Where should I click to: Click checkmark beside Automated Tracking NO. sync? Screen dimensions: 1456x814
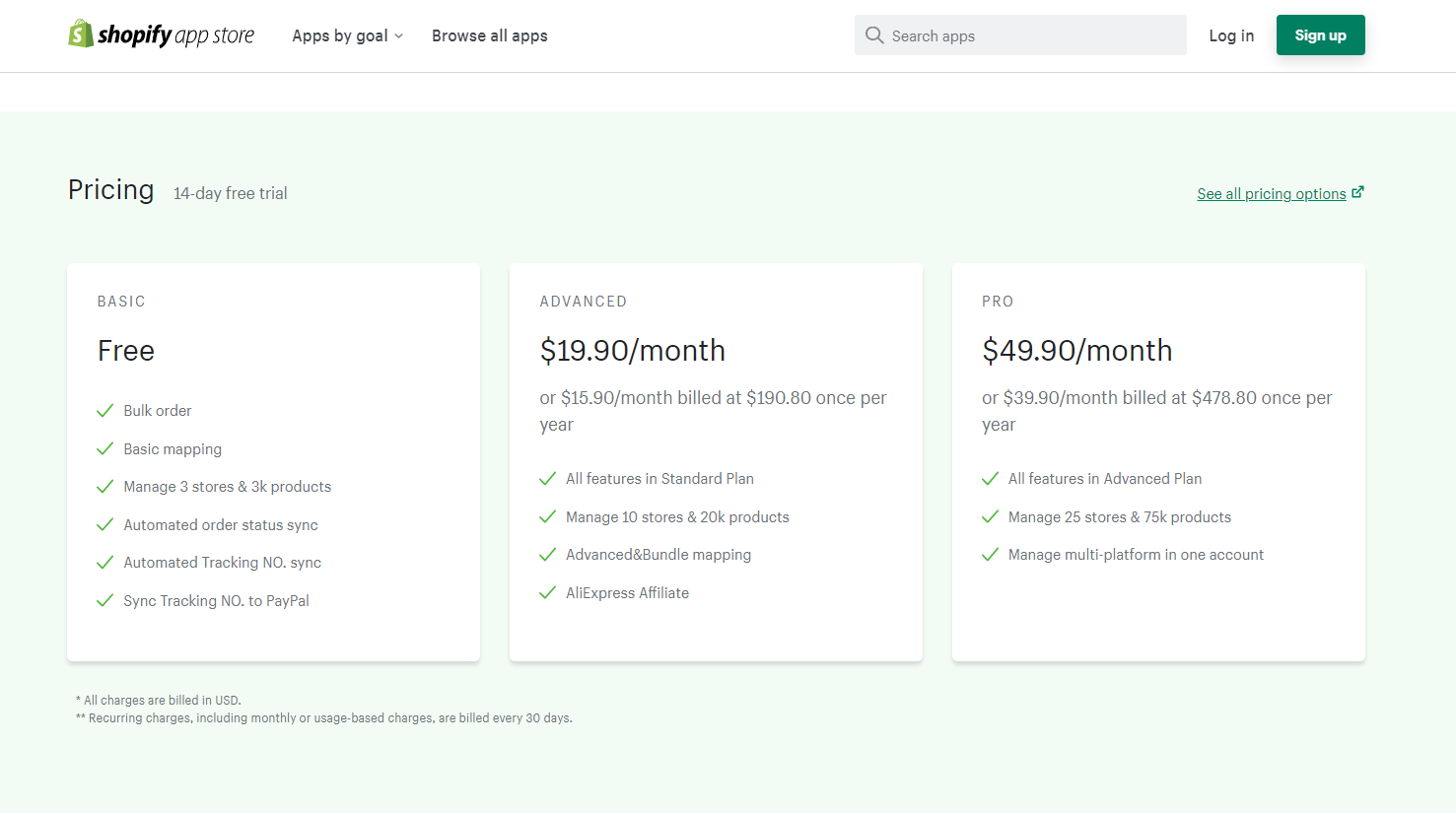[105, 563]
